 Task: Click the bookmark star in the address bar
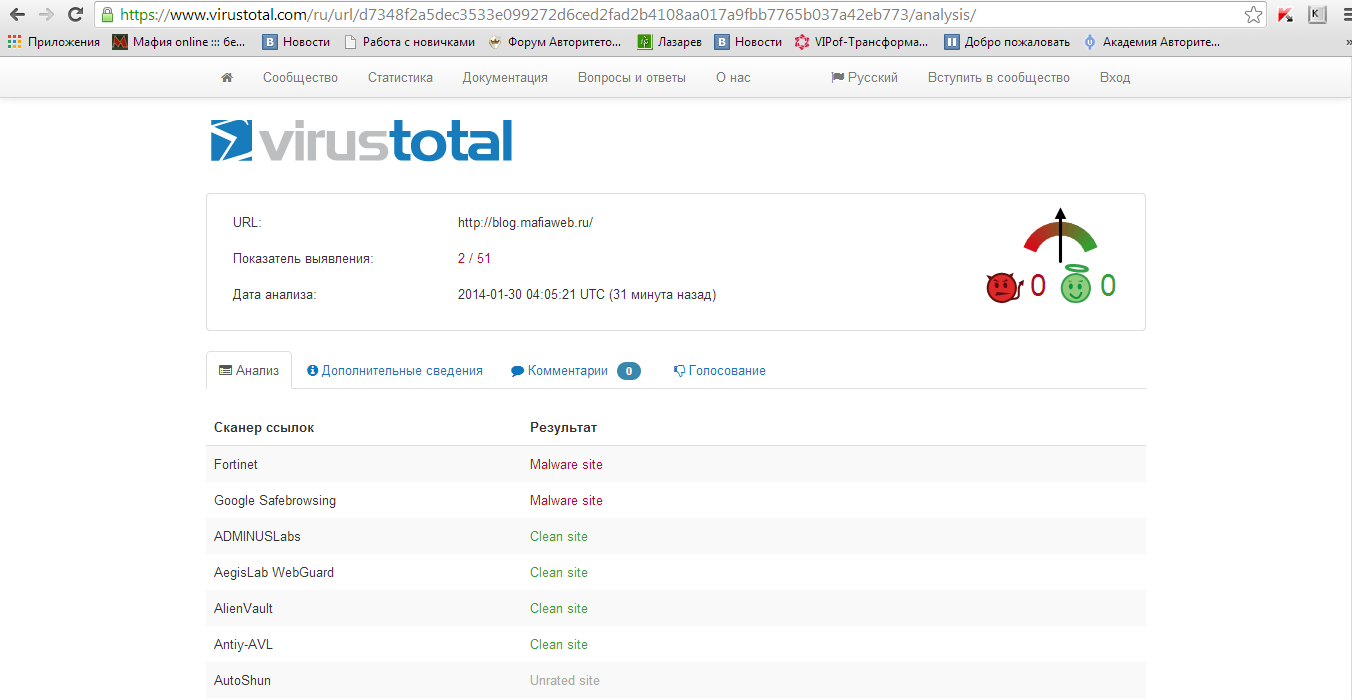[1253, 15]
